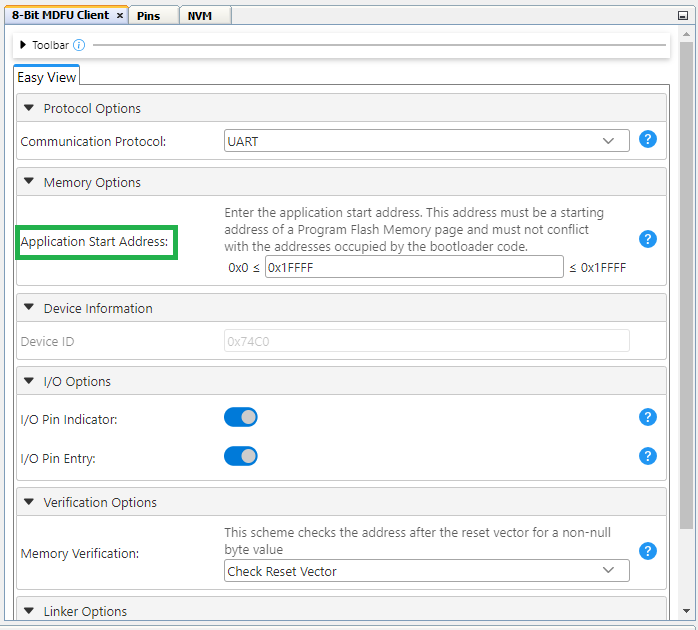The width and height of the screenshot is (698, 630).
Task: Select the Easy View tab
Action: tap(47, 77)
